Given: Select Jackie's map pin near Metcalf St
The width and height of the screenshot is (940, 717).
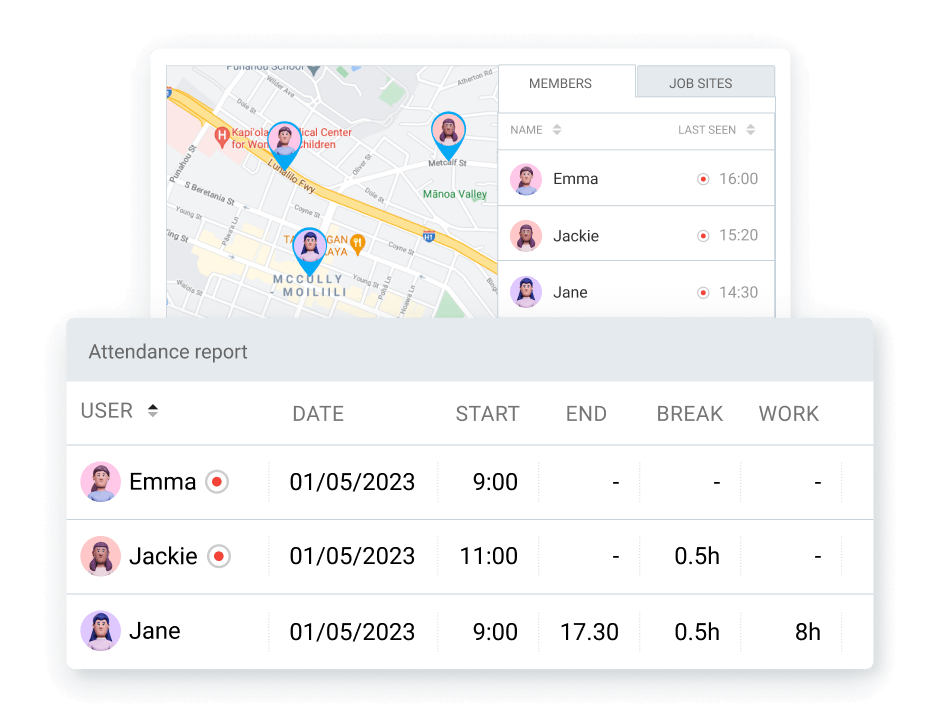Looking at the screenshot, I should (x=448, y=135).
